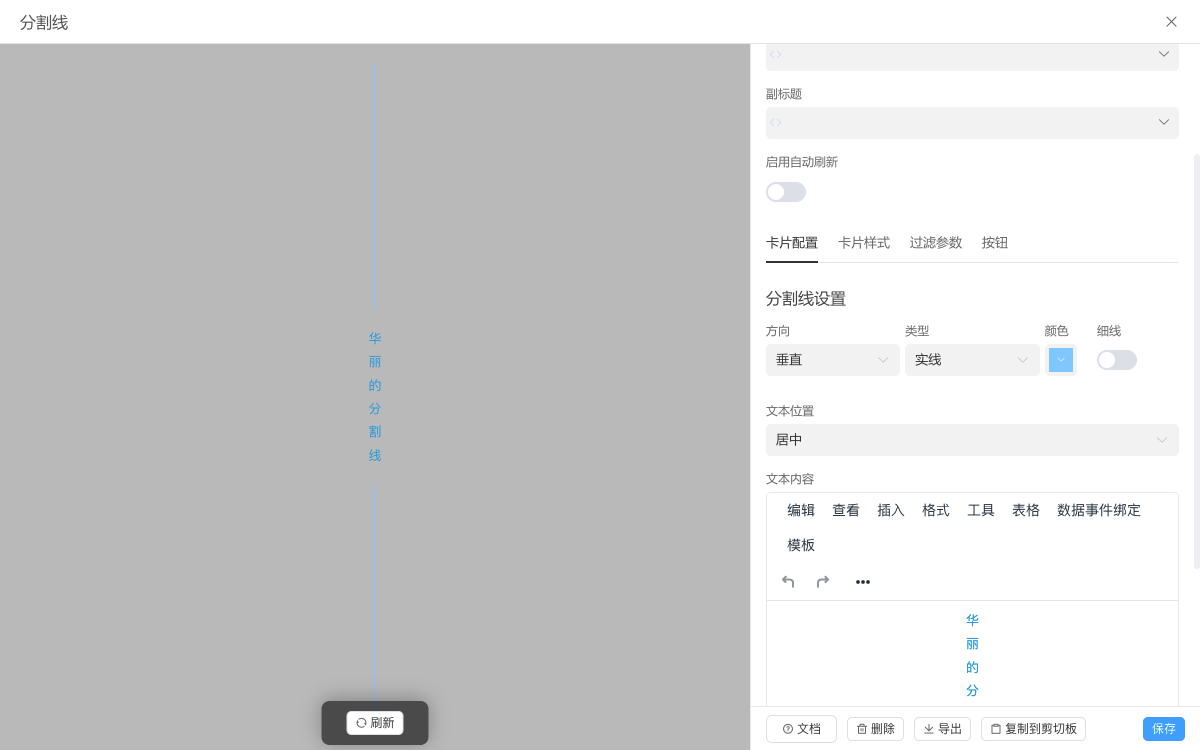Click 复制到剪切板 clipboard button
The height and width of the screenshot is (750, 1200).
(x=1033, y=729)
